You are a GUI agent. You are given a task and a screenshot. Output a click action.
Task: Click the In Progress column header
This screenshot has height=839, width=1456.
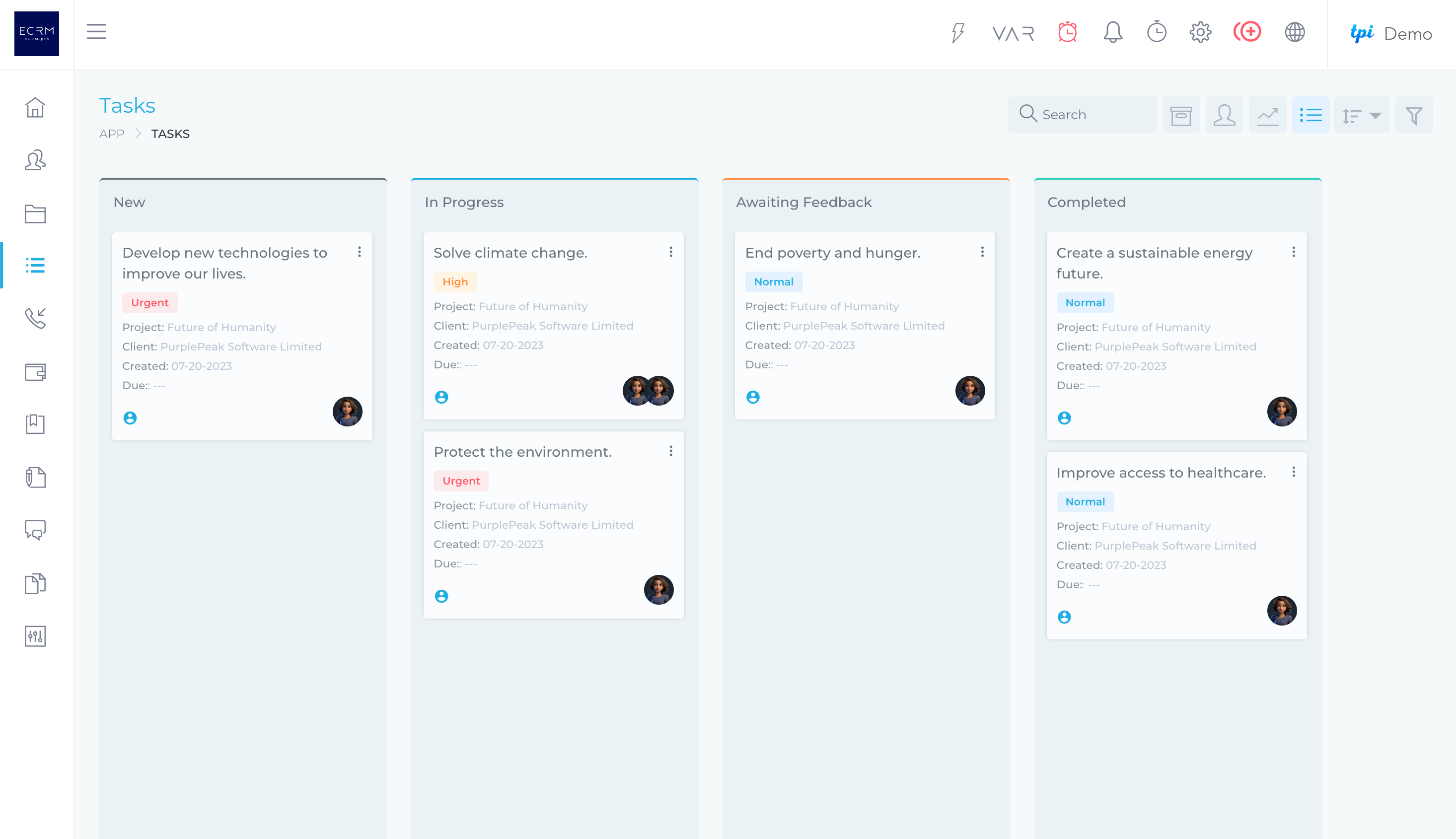pyautogui.click(x=464, y=202)
